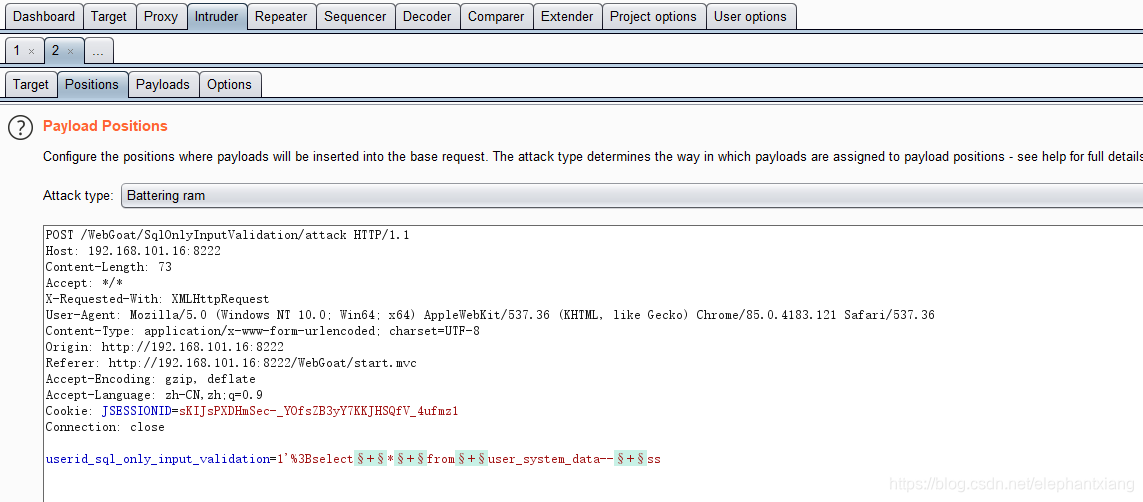Click the Accept-Encoding header line
The height and width of the screenshot is (502, 1143).
[150, 379]
